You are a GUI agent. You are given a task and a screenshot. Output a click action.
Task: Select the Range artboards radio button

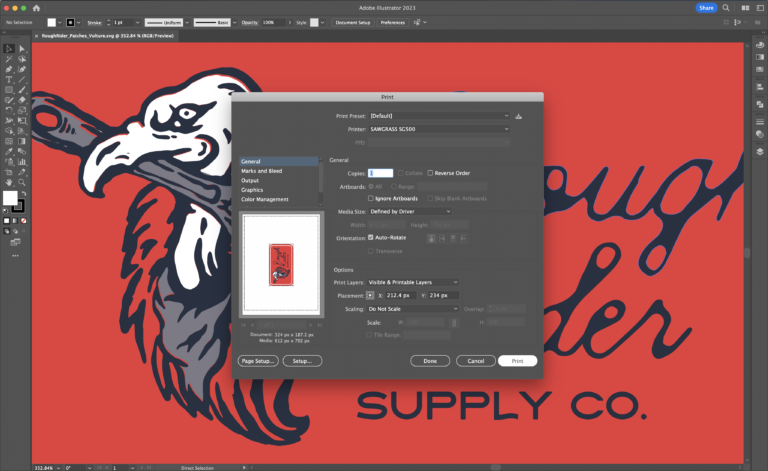[x=394, y=187]
